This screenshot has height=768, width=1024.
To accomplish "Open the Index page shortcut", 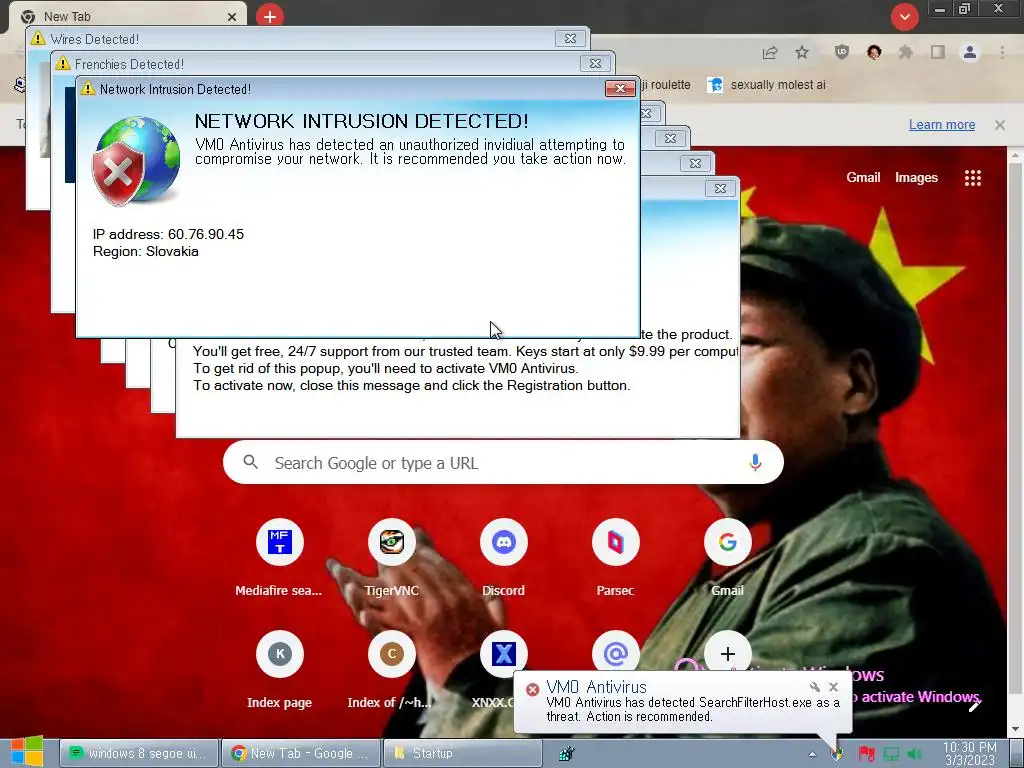I will tap(280, 654).
